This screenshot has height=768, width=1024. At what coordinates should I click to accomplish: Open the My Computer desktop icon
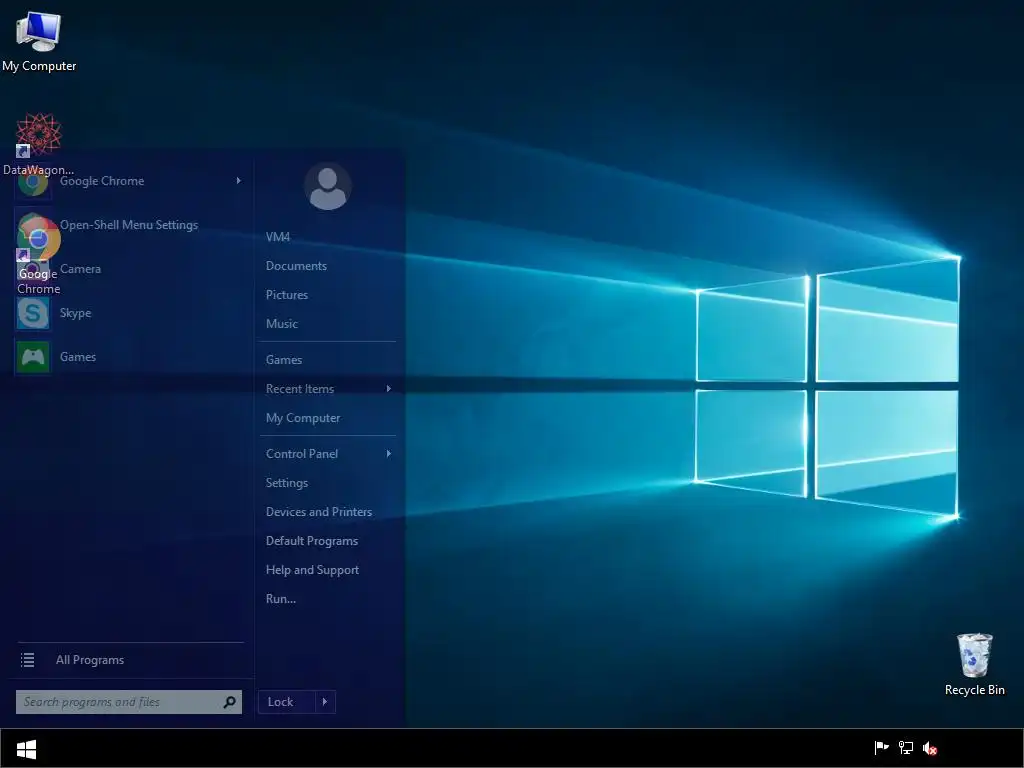pos(39,42)
